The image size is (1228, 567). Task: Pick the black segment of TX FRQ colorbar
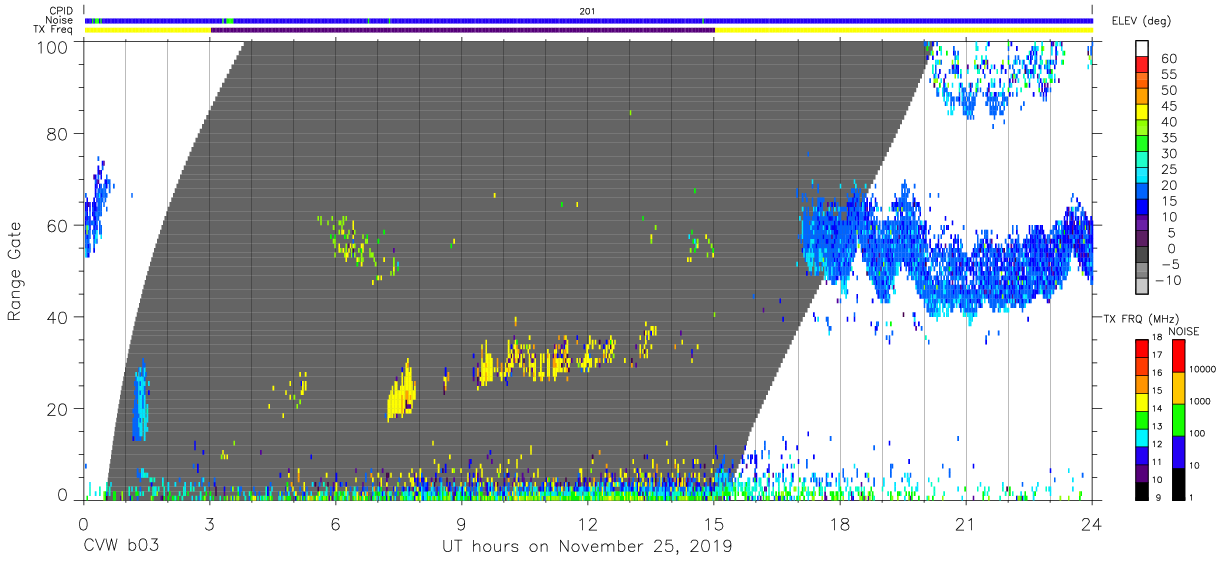point(1142,491)
